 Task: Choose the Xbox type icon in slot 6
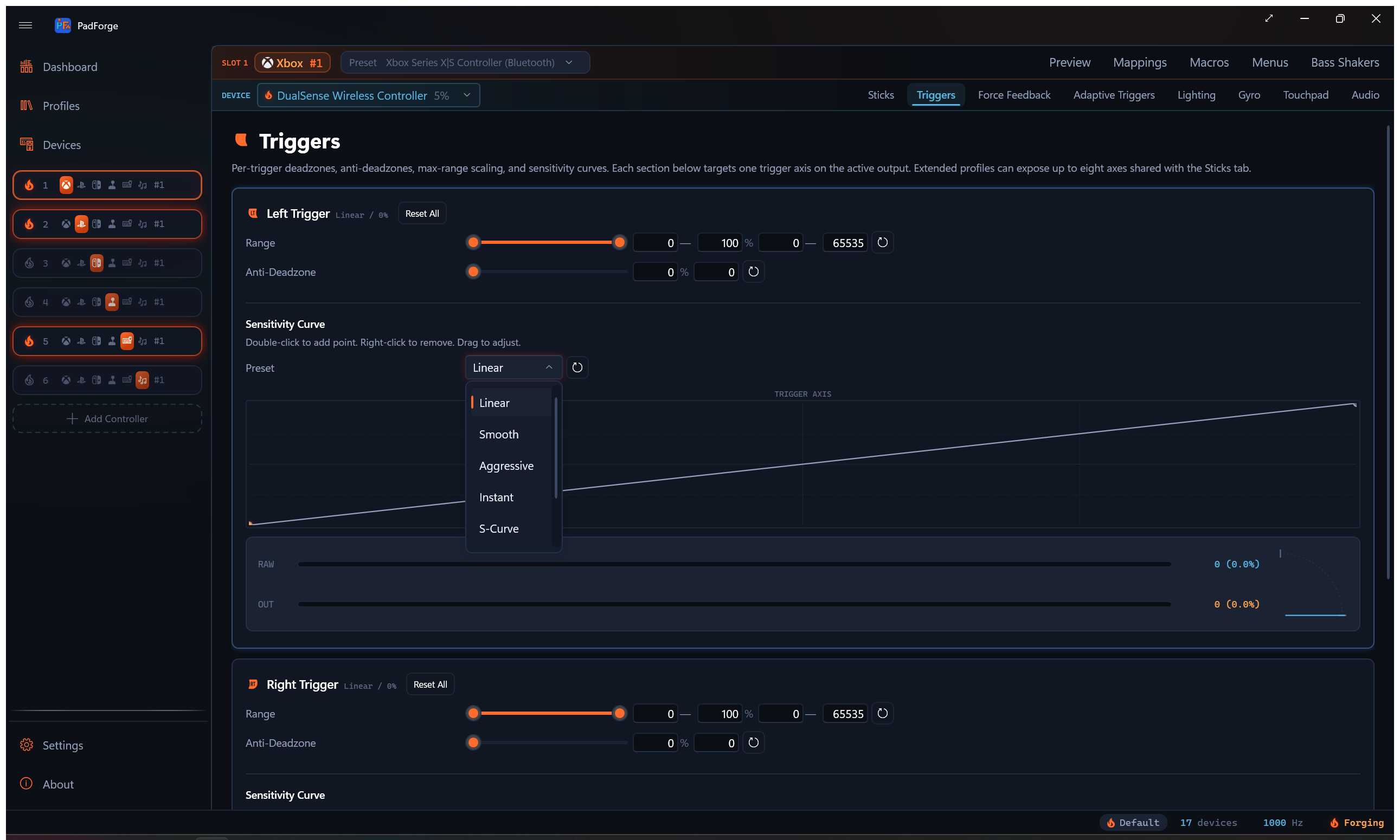[x=66, y=380]
